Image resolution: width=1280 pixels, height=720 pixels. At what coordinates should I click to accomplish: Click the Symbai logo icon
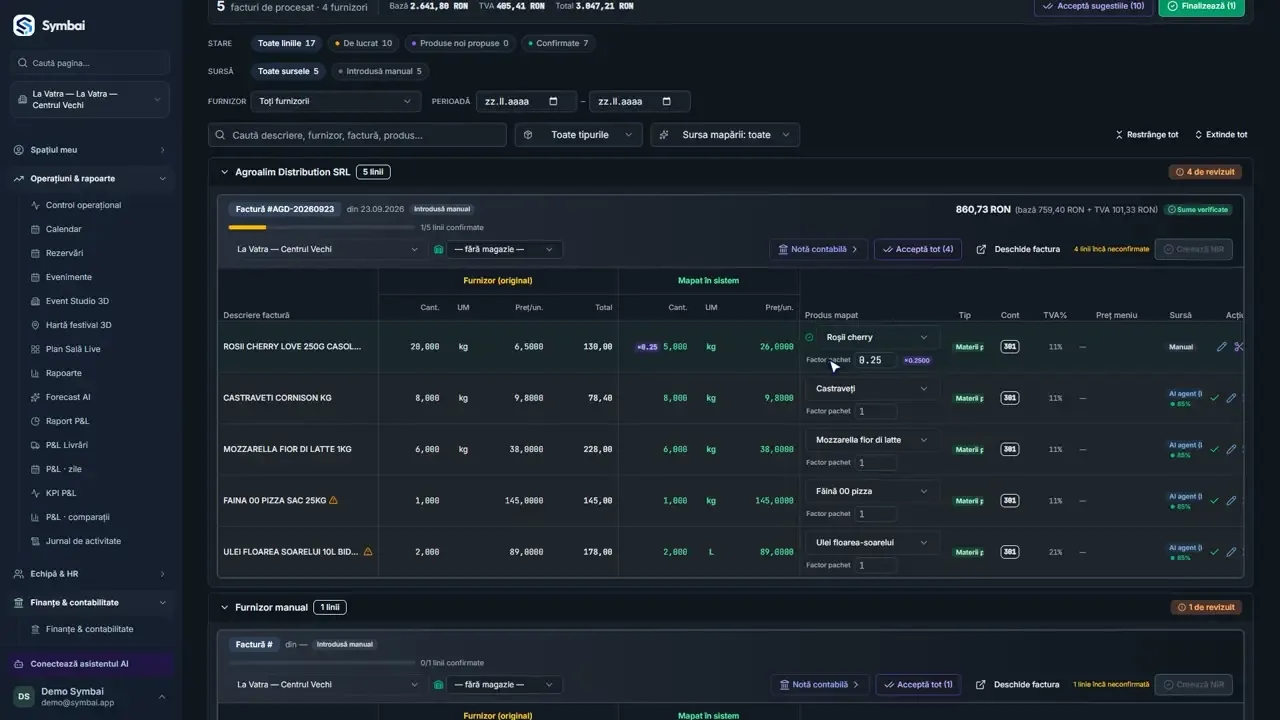coord(24,26)
